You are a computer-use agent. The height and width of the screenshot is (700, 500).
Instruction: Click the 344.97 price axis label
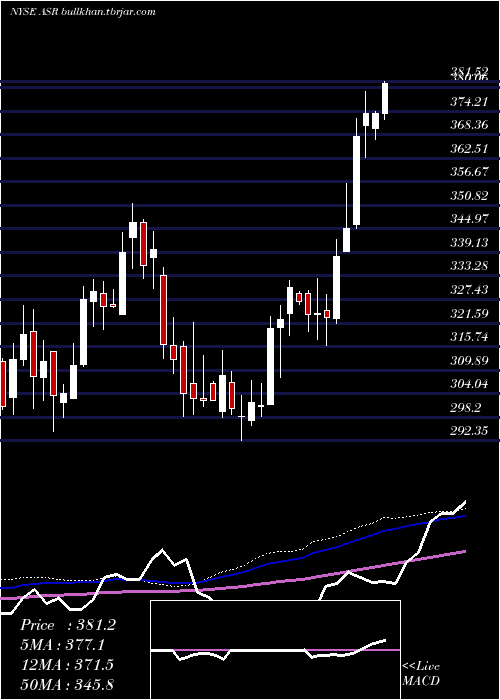click(469, 219)
